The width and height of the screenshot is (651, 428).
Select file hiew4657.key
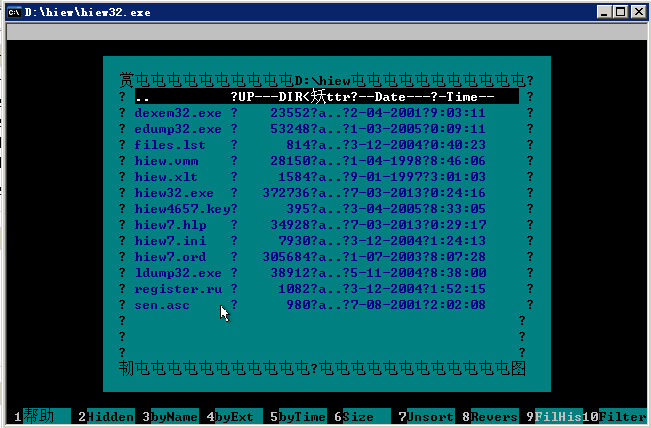point(183,209)
